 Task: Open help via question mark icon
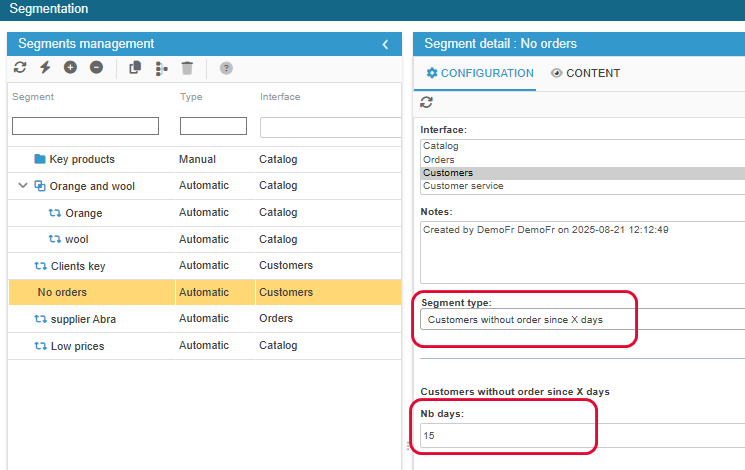point(226,68)
